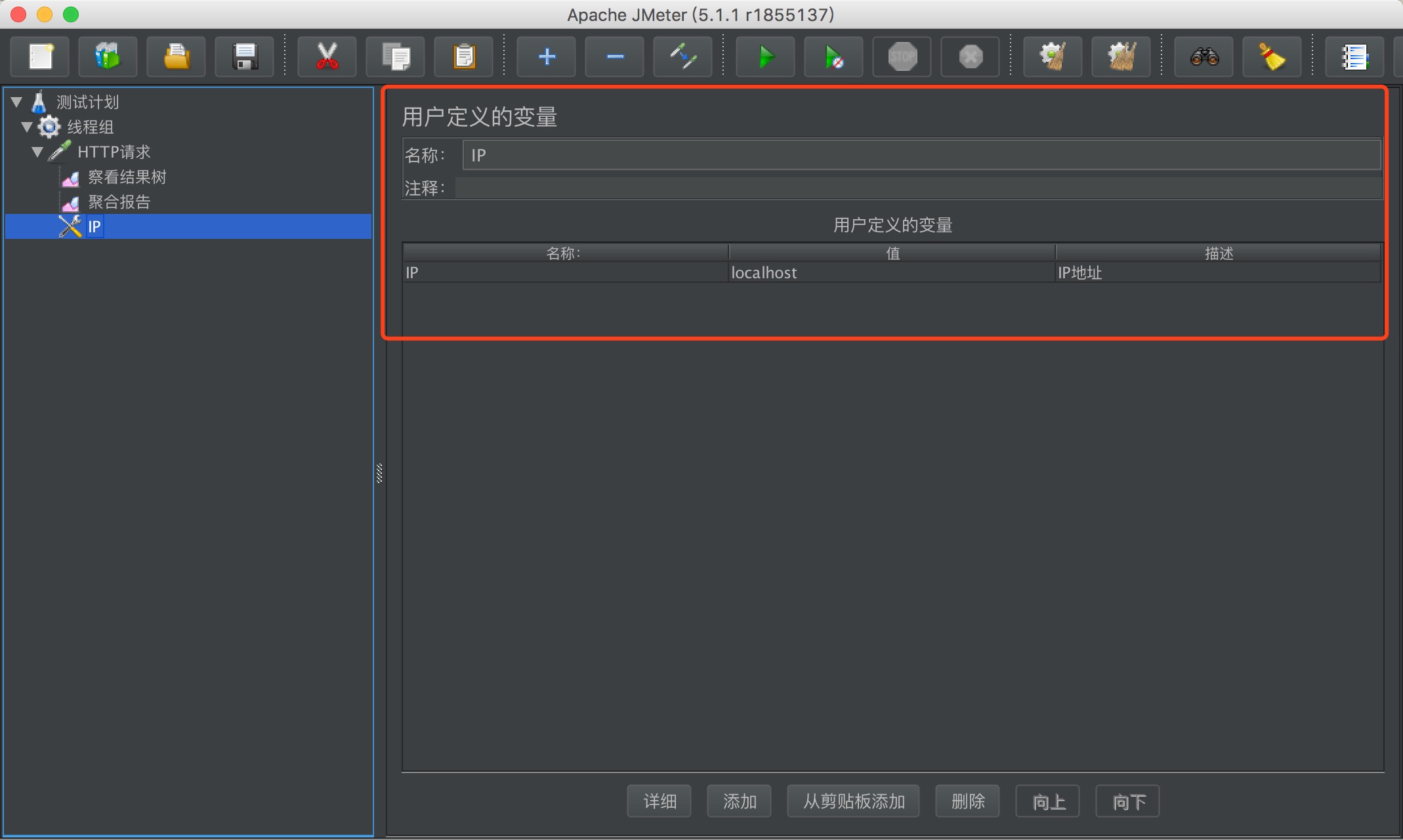Screen dimensions: 1403x840
Task: Select 测试计划 in the tree
Action: [87, 102]
